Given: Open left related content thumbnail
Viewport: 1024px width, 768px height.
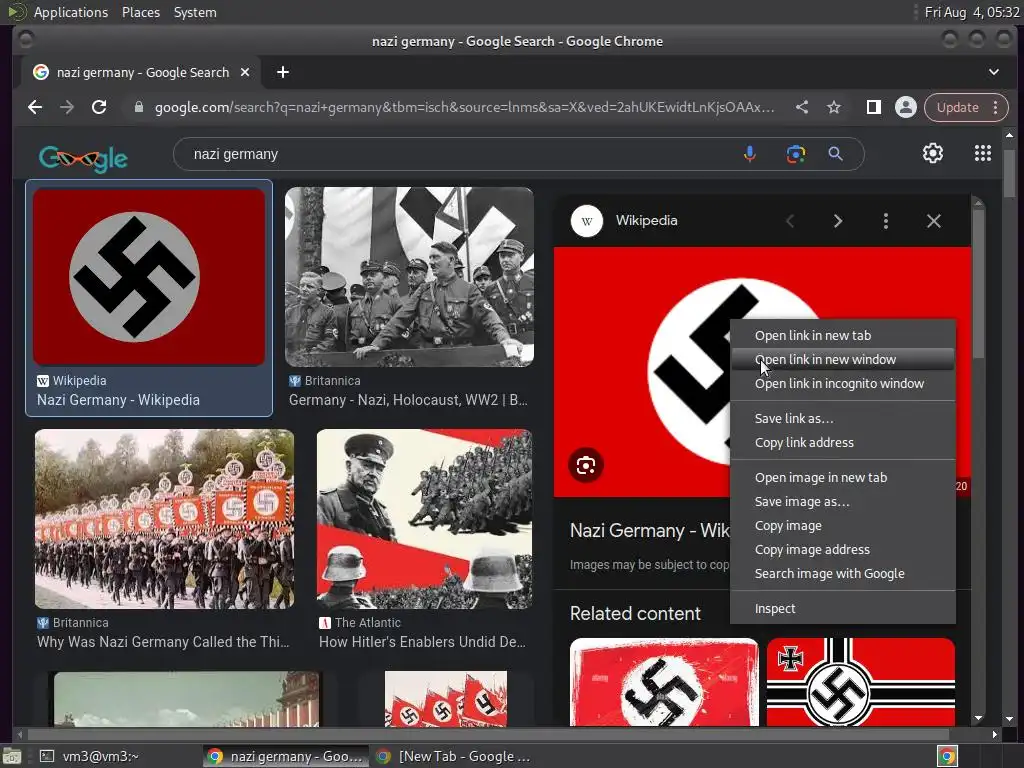Looking at the screenshot, I should pyautogui.click(x=664, y=682).
